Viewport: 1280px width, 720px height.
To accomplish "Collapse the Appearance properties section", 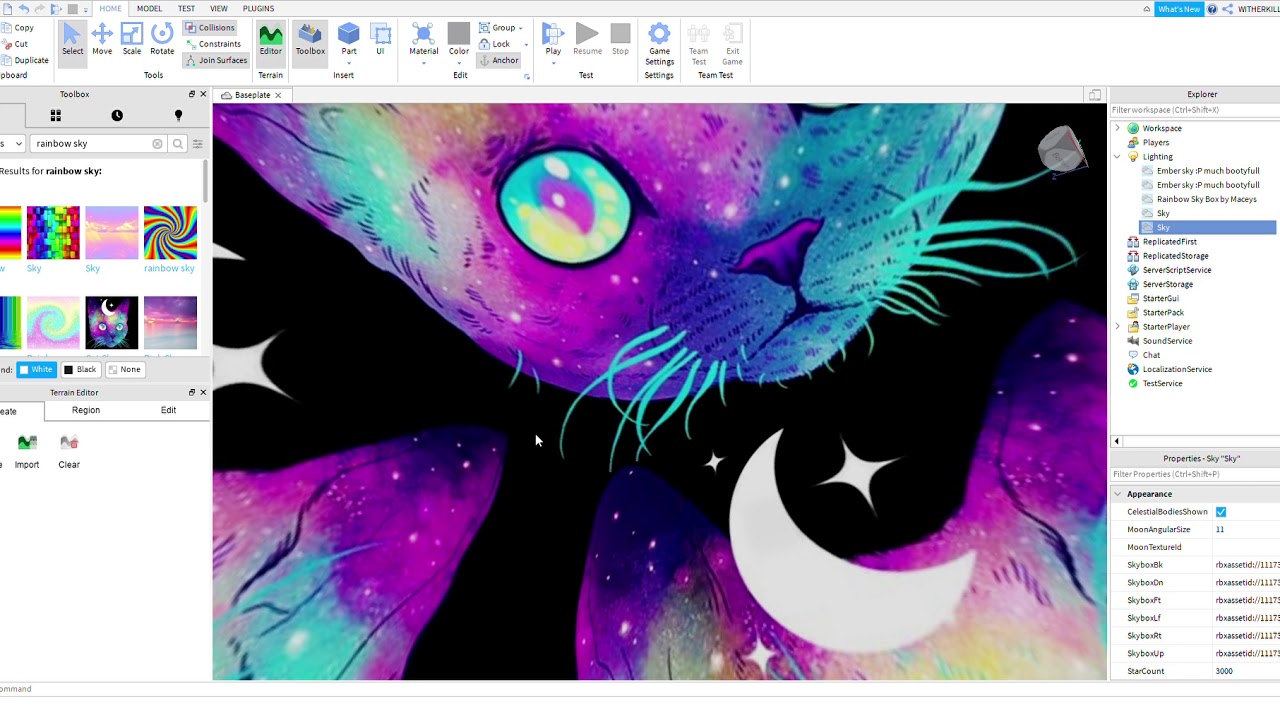I will click(1117, 494).
